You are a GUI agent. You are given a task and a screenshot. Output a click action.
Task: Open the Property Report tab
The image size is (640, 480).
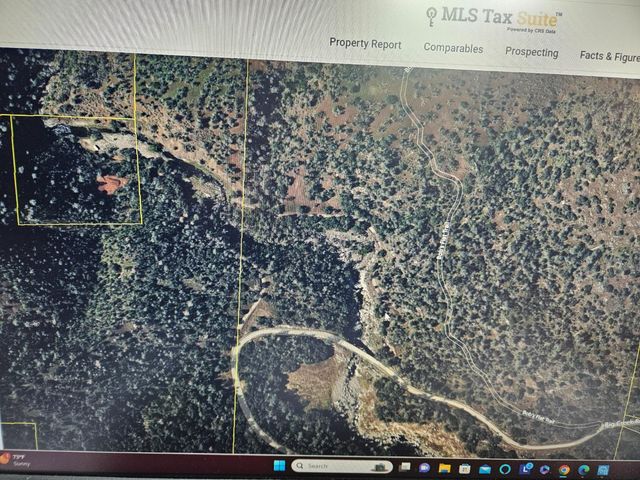point(365,44)
